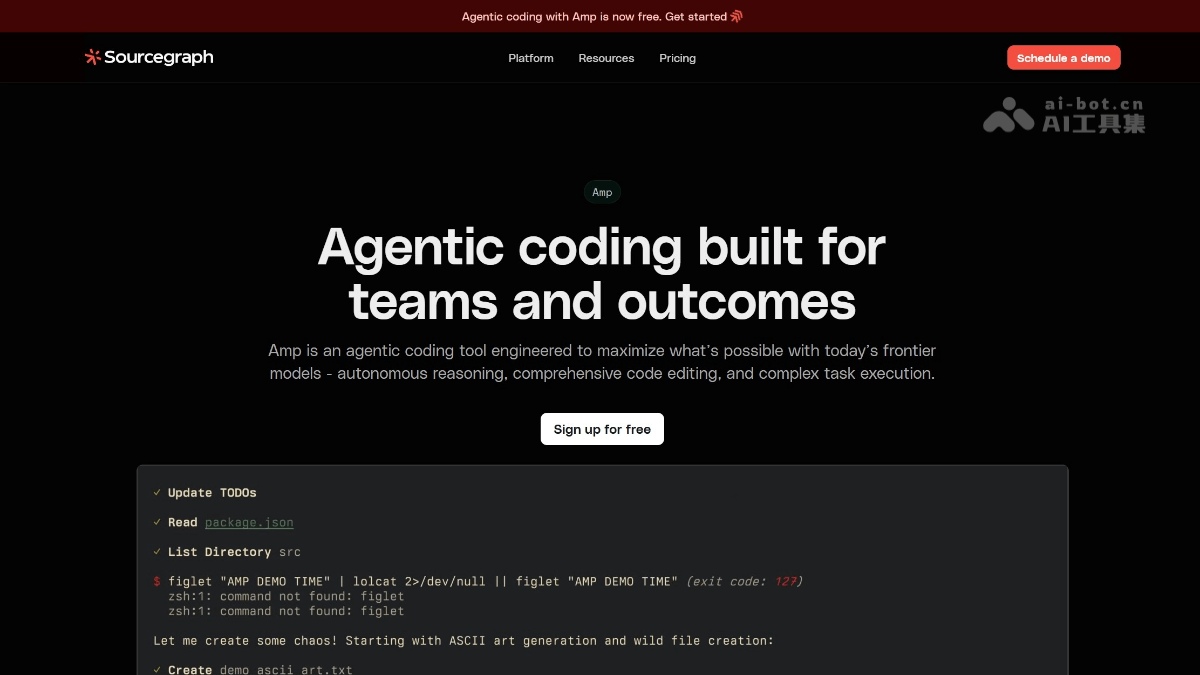Click the checkmark beside Update TODOs
1200x675 pixels.
point(157,493)
